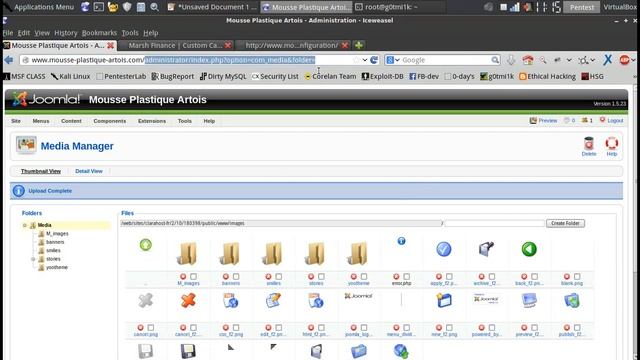Open Exploit-DB bookmark
The height and width of the screenshot is (360, 640).
coord(383,76)
